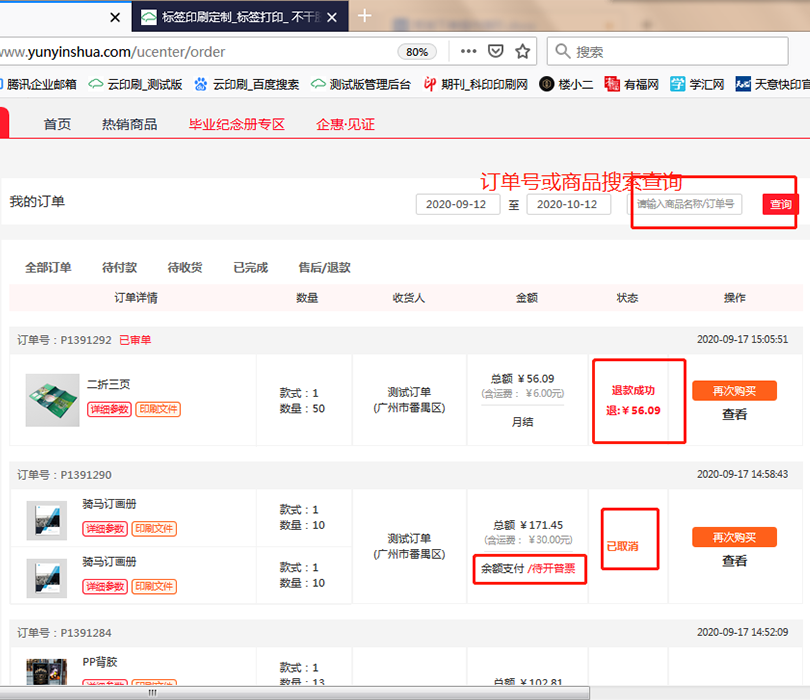The width and height of the screenshot is (810, 700).
Task: Select the 售后/退款 order tab
Action: [x=324, y=267]
